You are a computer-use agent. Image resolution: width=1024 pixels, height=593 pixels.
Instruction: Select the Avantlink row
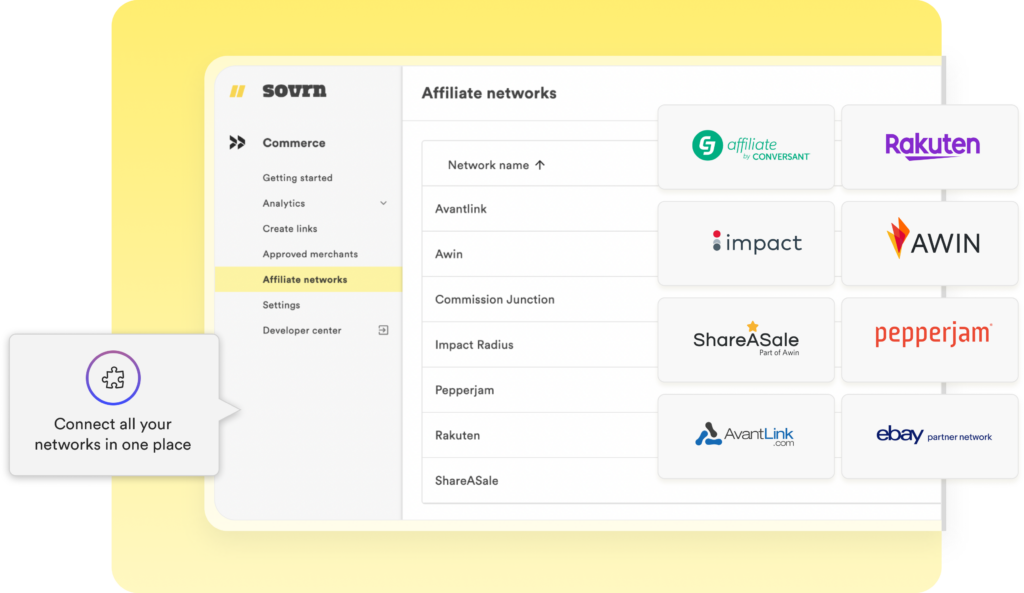pos(540,209)
